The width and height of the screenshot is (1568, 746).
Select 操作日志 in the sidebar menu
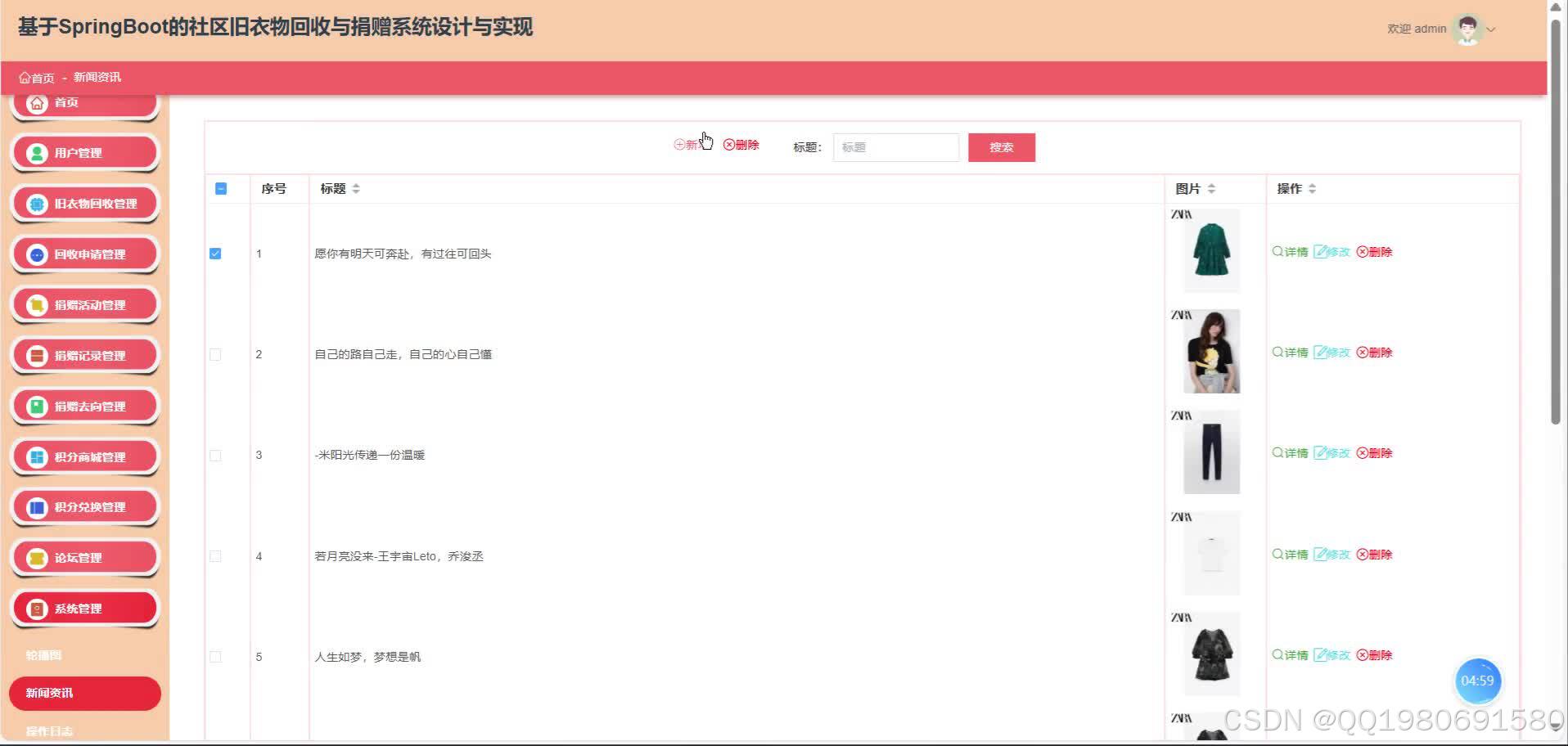click(x=47, y=730)
